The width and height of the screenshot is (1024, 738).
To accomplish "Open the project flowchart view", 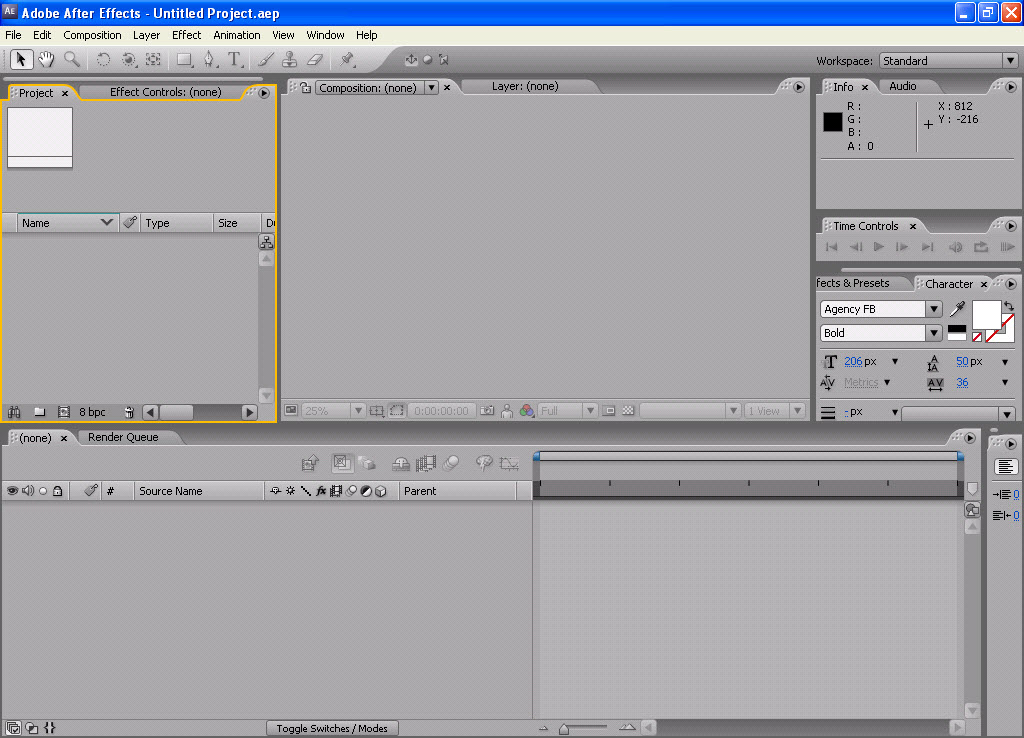I will [266, 242].
